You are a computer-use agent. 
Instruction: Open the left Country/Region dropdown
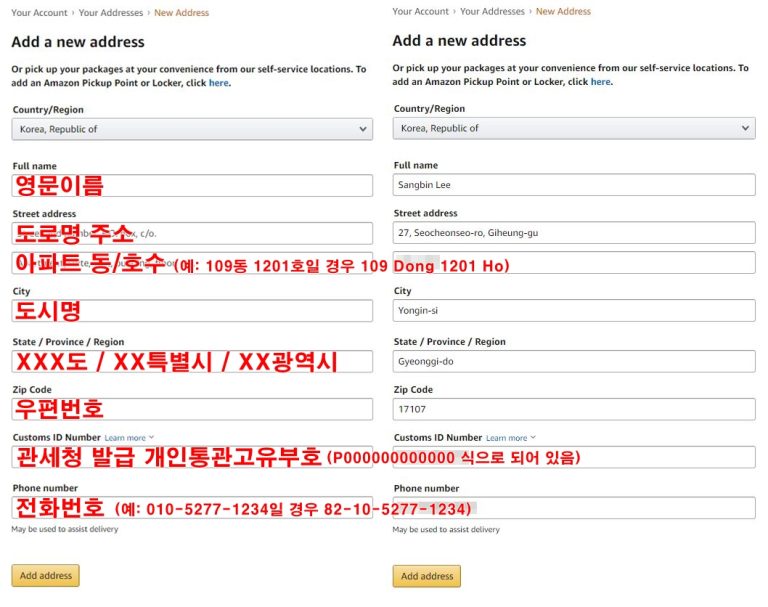pos(192,129)
